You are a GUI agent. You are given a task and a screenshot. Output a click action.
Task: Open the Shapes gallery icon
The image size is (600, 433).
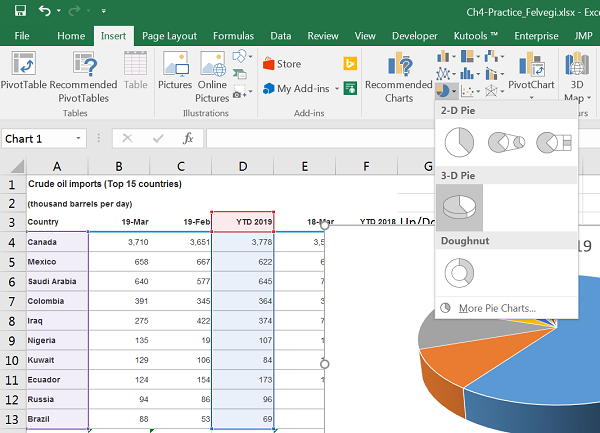tap(240, 57)
